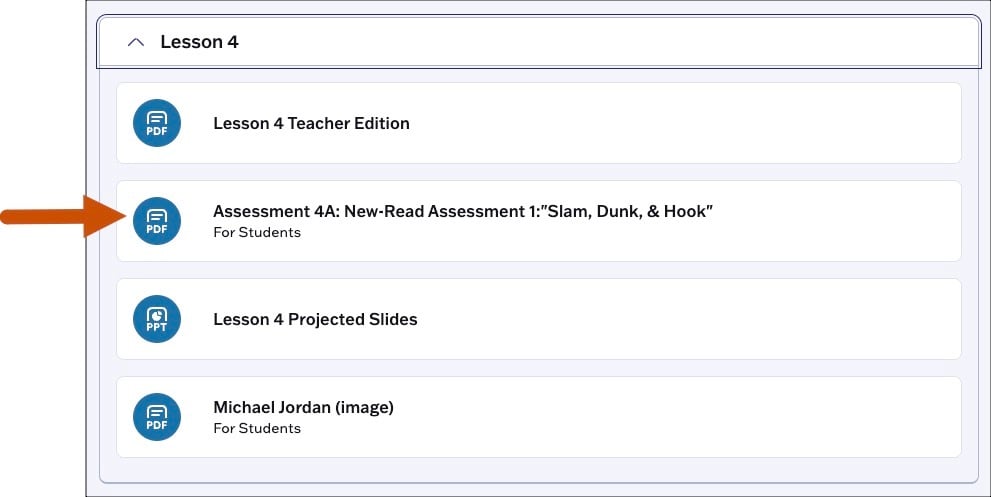Screen dimensions: 991x497
Task: Click empty area of Michael Jordan card
Action: click(700, 418)
